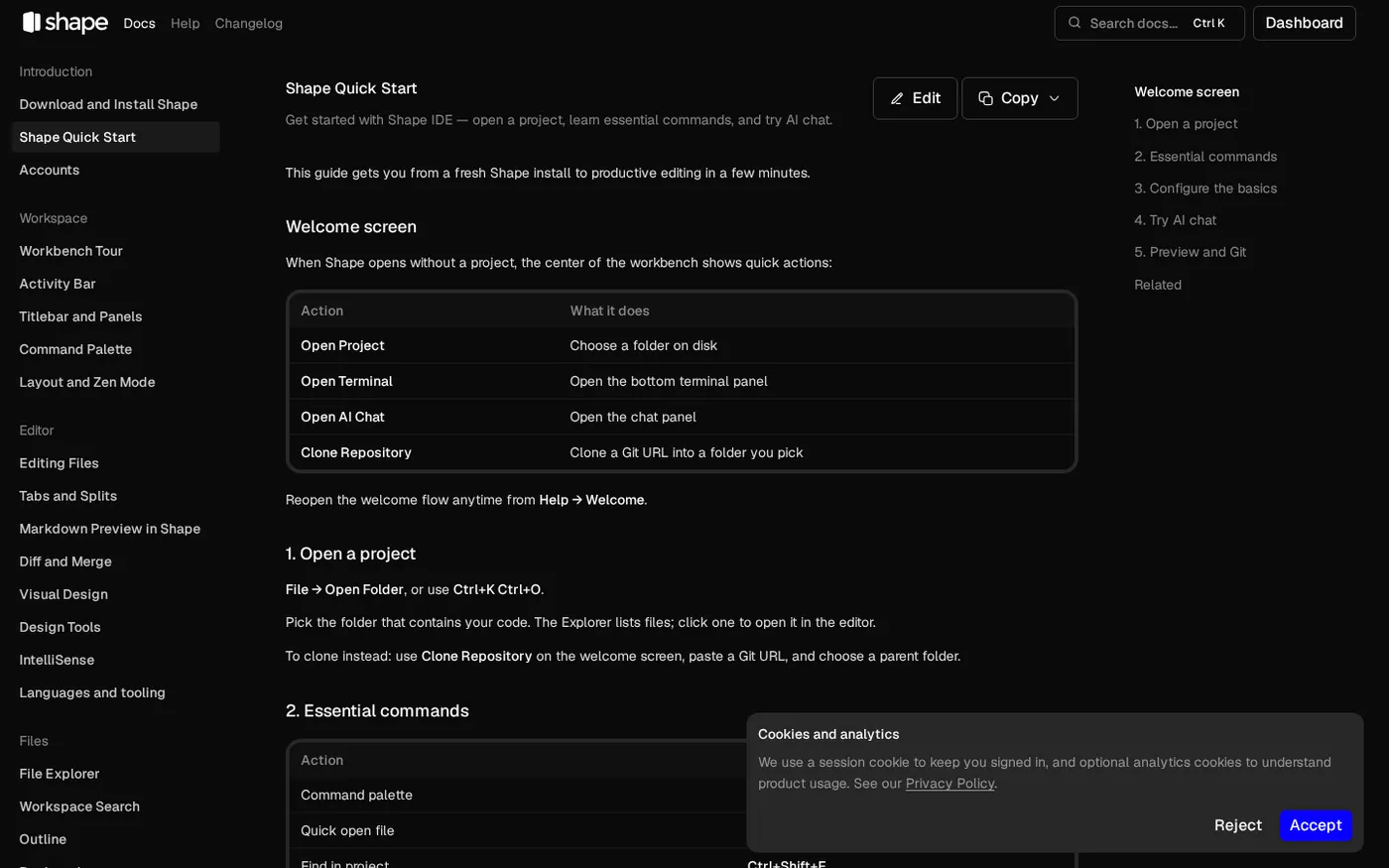
Task: Click the 'Help → Welcome' bold text
Action: point(591,500)
